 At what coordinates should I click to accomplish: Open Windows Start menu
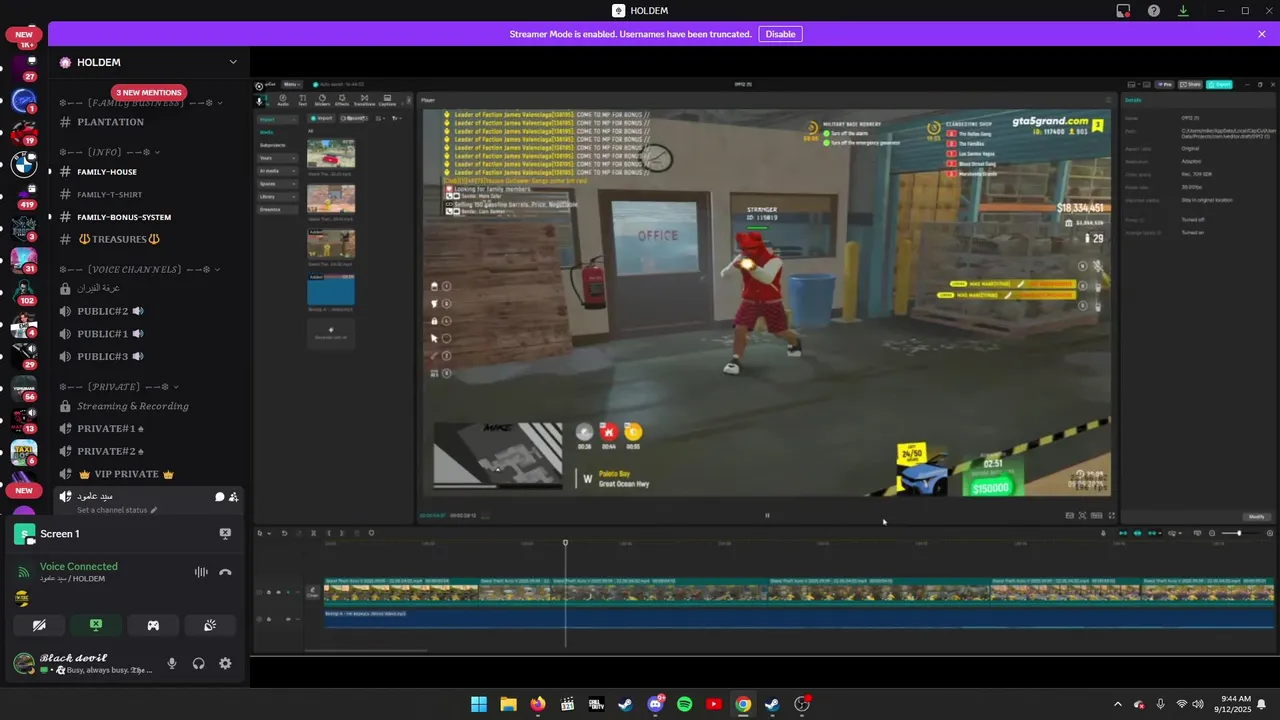479,704
